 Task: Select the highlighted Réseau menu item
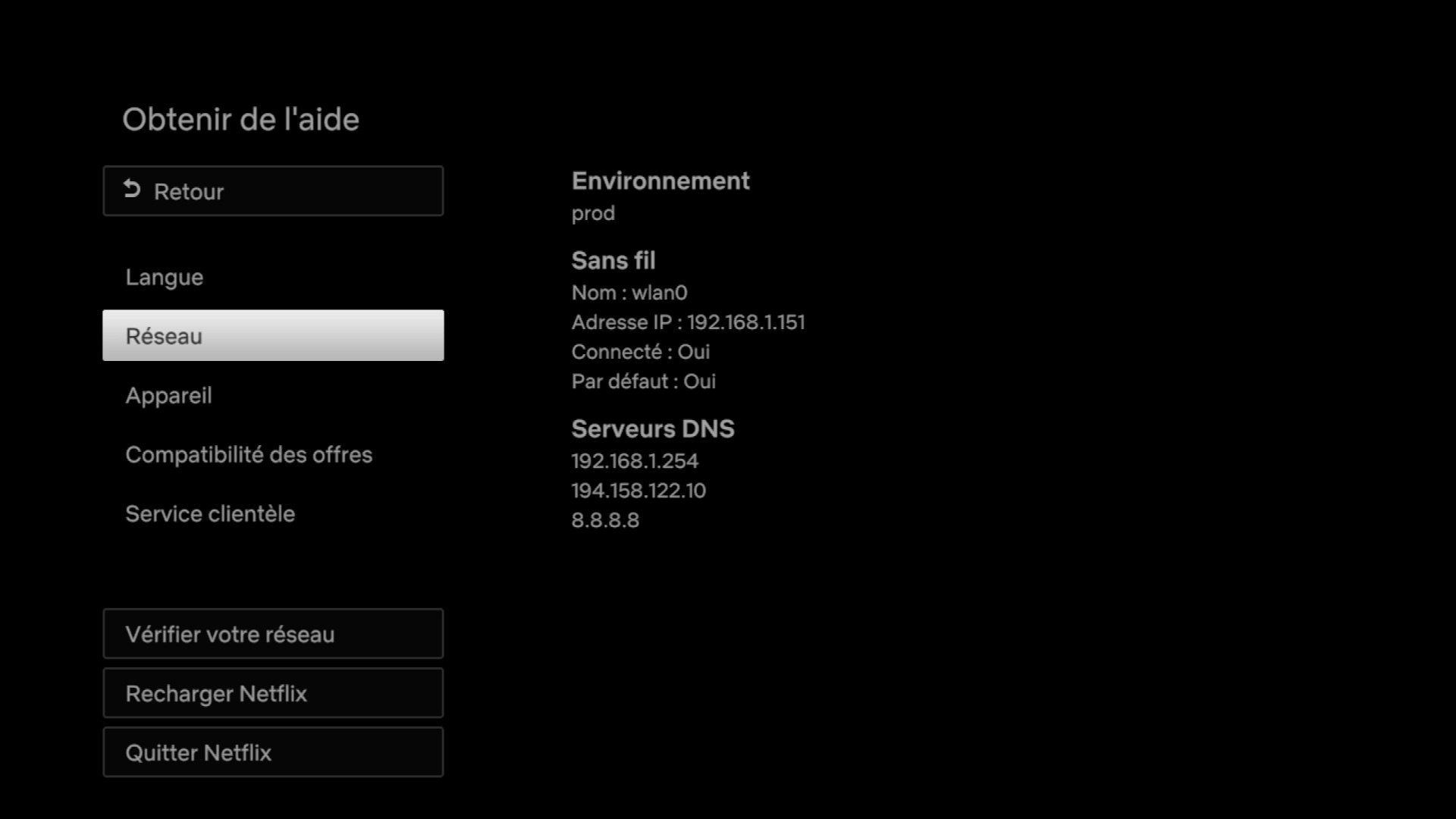coord(273,335)
